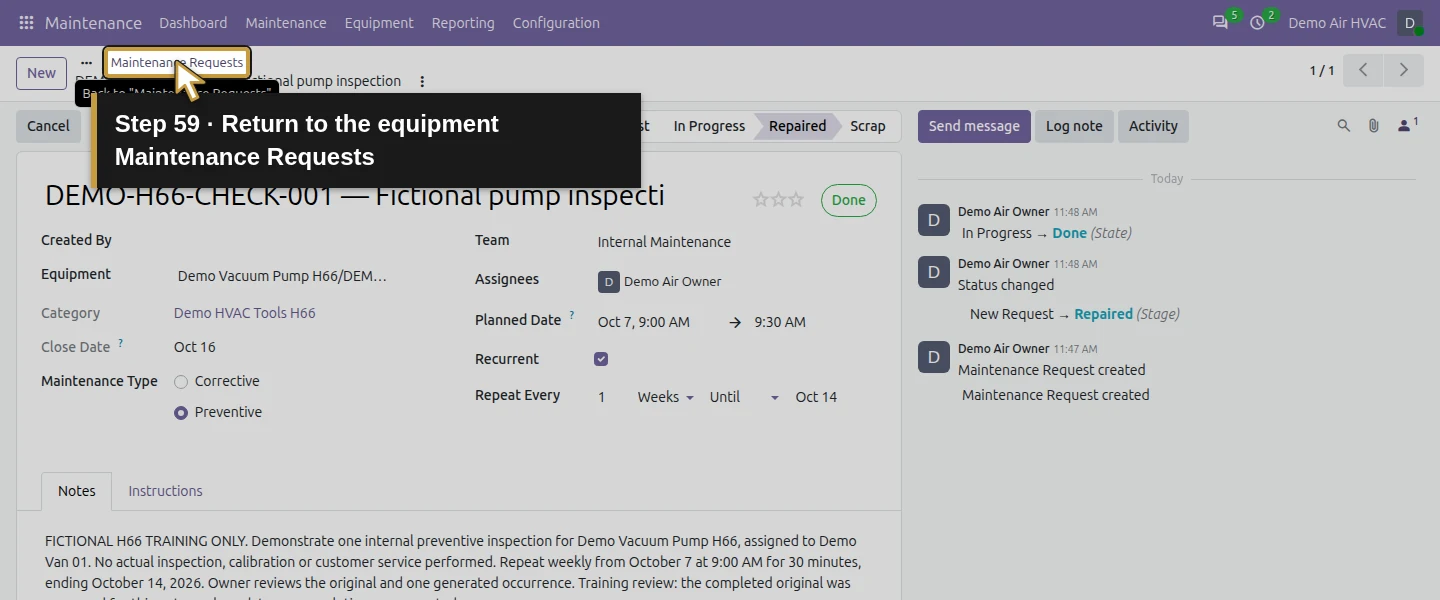The width and height of the screenshot is (1440, 600).
Task: Click the Activity button
Action: point(1153,126)
